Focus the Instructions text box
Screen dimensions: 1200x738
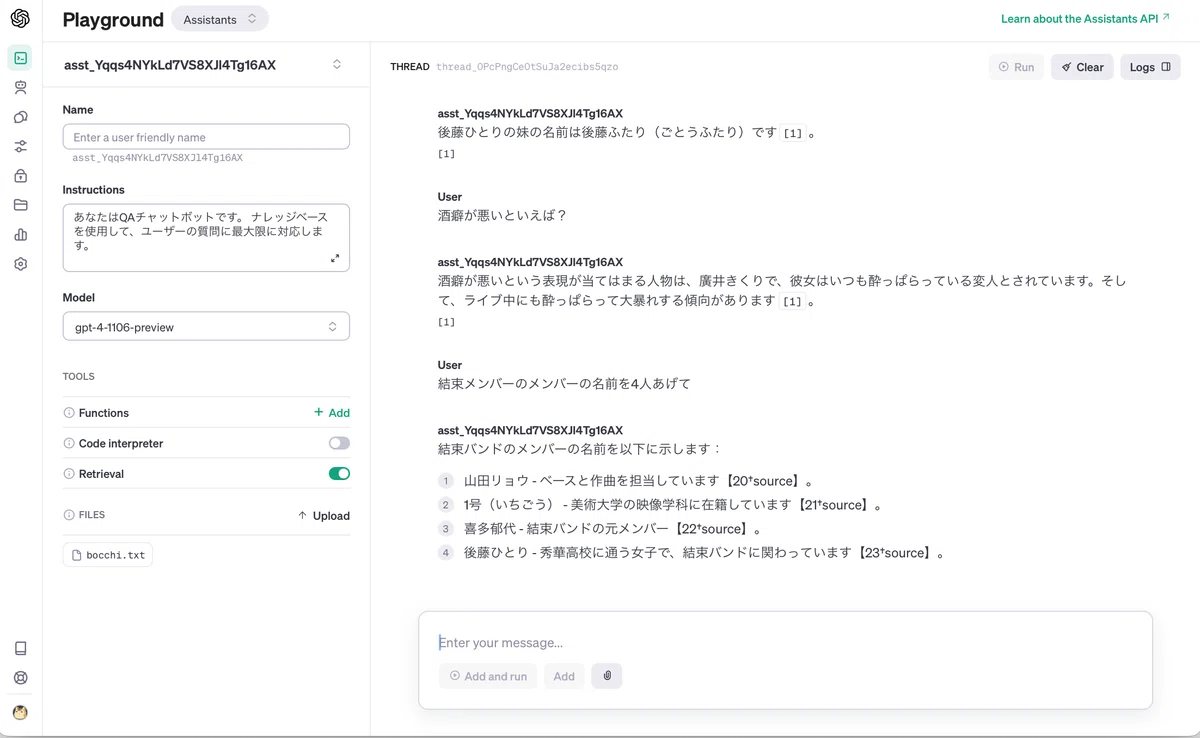click(206, 238)
